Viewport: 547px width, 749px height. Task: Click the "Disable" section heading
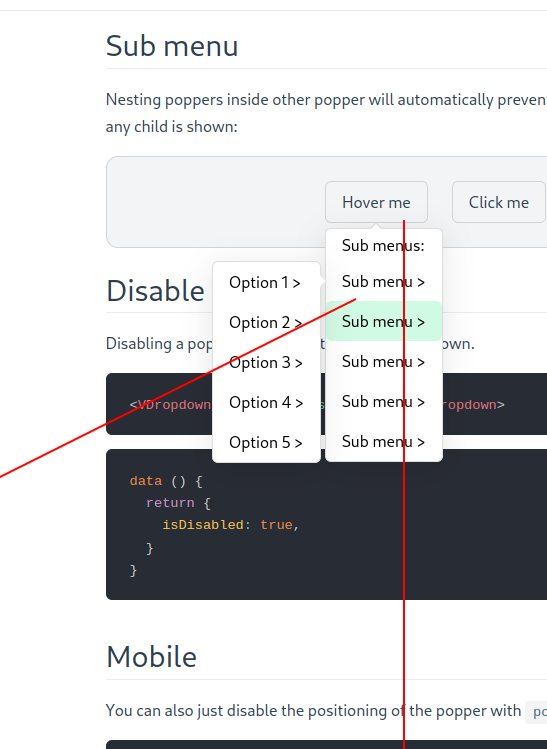click(x=155, y=290)
